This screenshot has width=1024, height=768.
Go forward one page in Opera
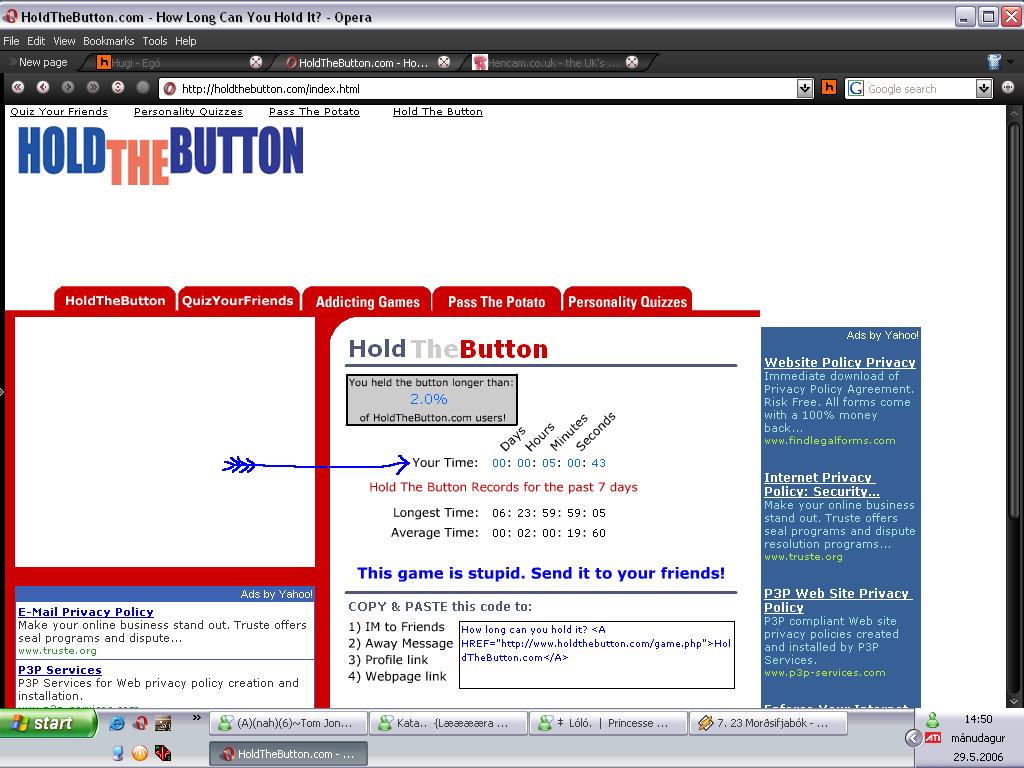tap(68, 88)
